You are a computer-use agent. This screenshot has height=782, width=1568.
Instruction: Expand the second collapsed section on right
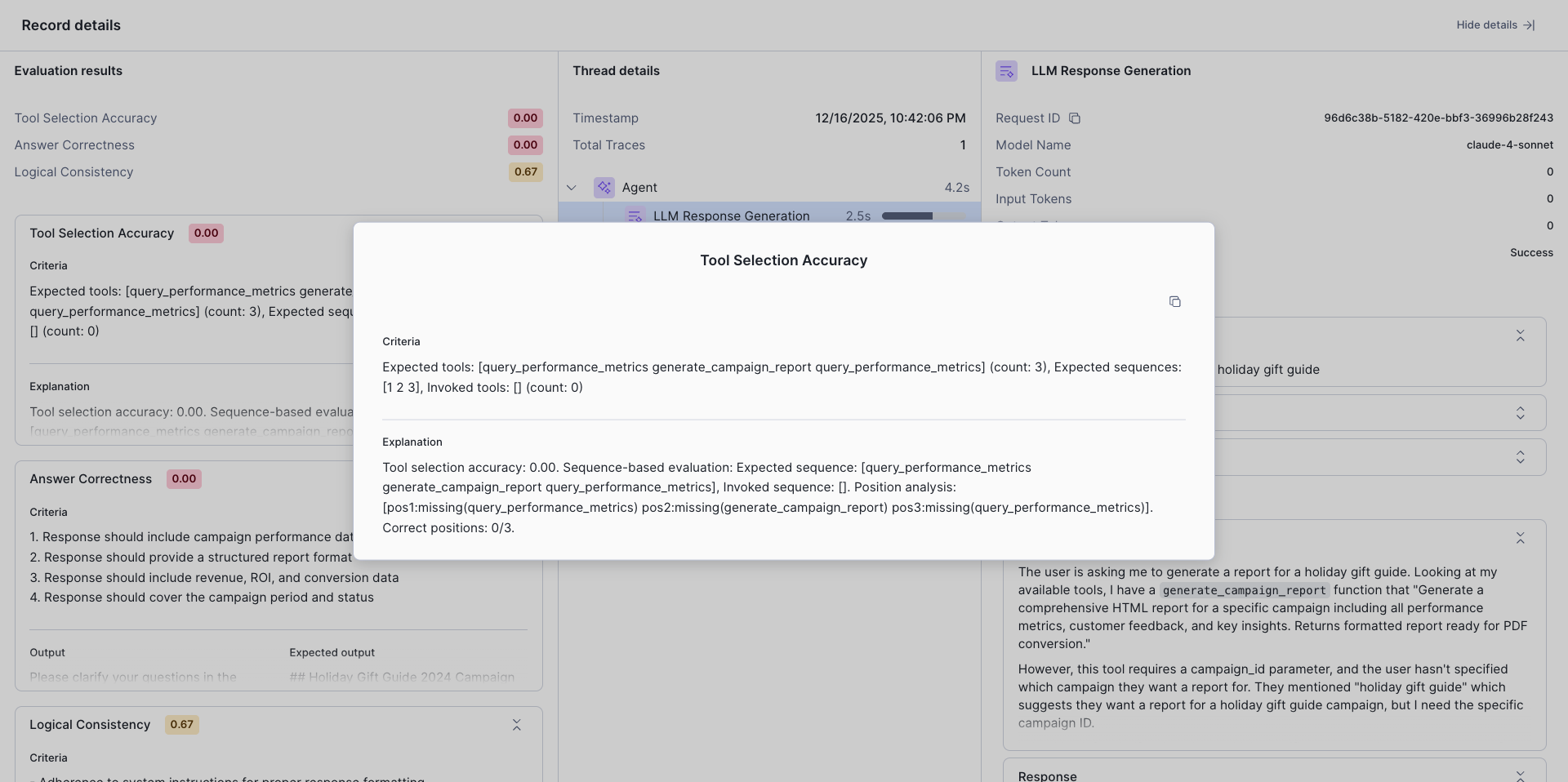(1520, 413)
